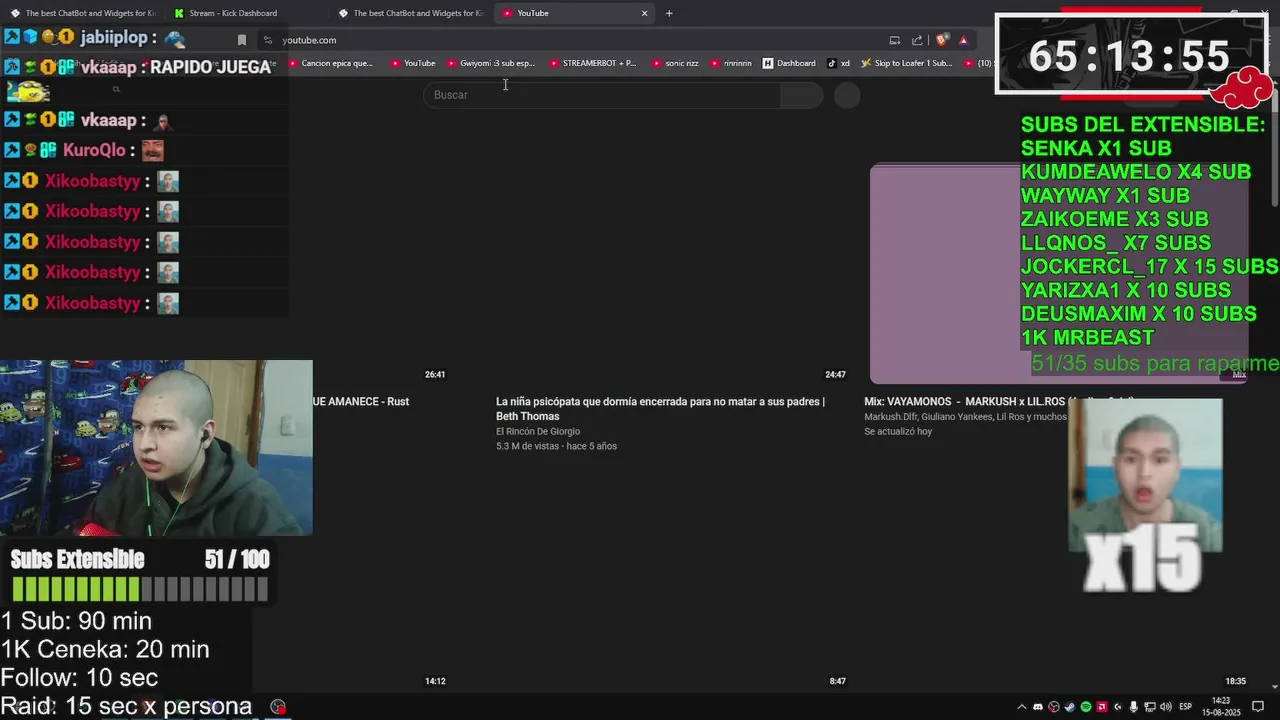1280x720 pixels.
Task: Open network status tray icon
Action: point(1150,707)
